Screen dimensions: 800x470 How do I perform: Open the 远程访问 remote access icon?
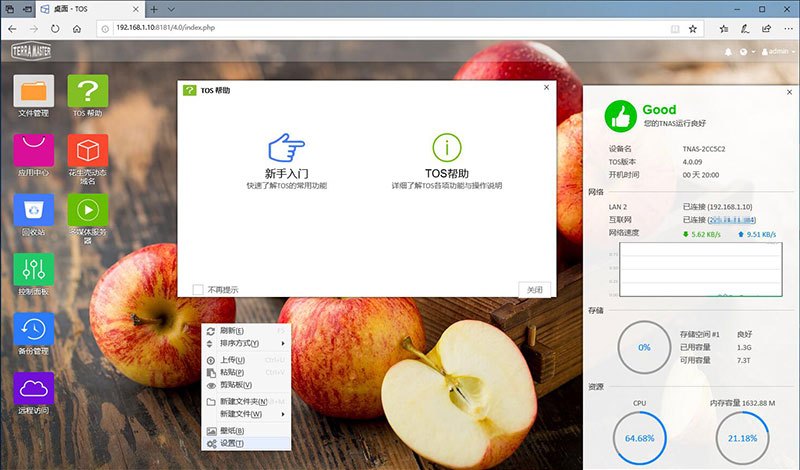(33, 390)
